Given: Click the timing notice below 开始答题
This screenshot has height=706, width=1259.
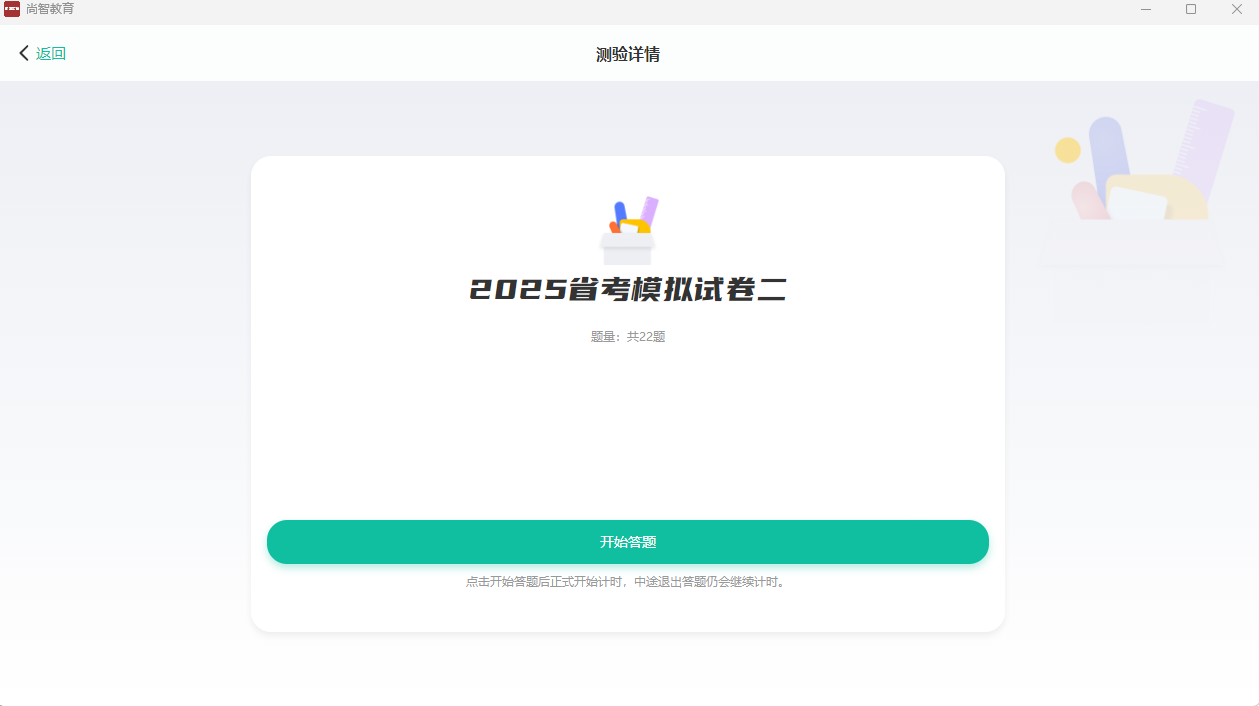Looking at the screenshot, I should tap(628, 582).
